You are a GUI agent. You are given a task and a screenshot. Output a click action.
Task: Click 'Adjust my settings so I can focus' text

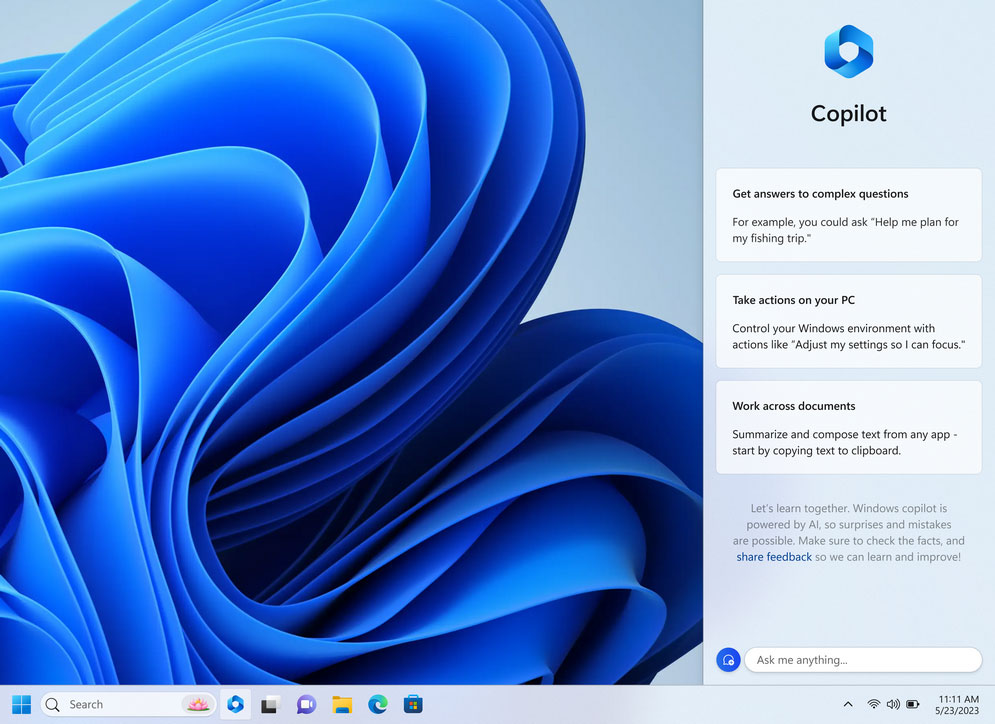(880, 345)
